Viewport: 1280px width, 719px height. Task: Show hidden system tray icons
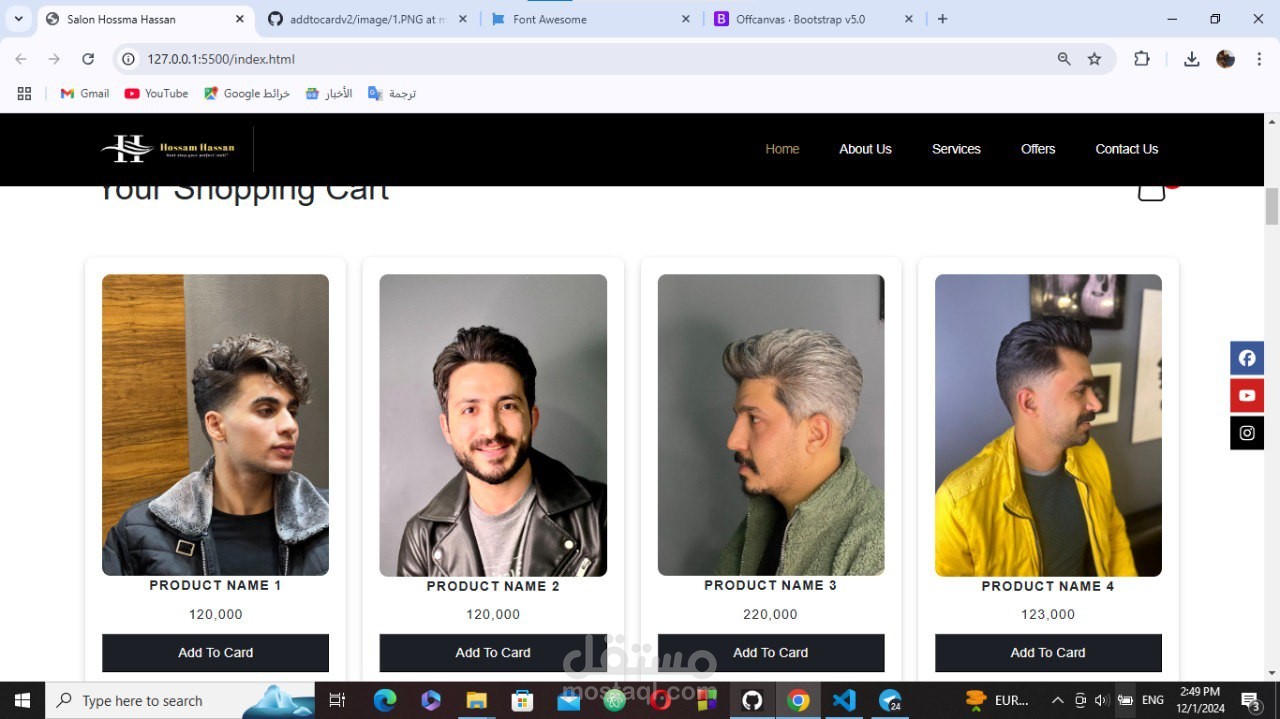pos(1057,700)
